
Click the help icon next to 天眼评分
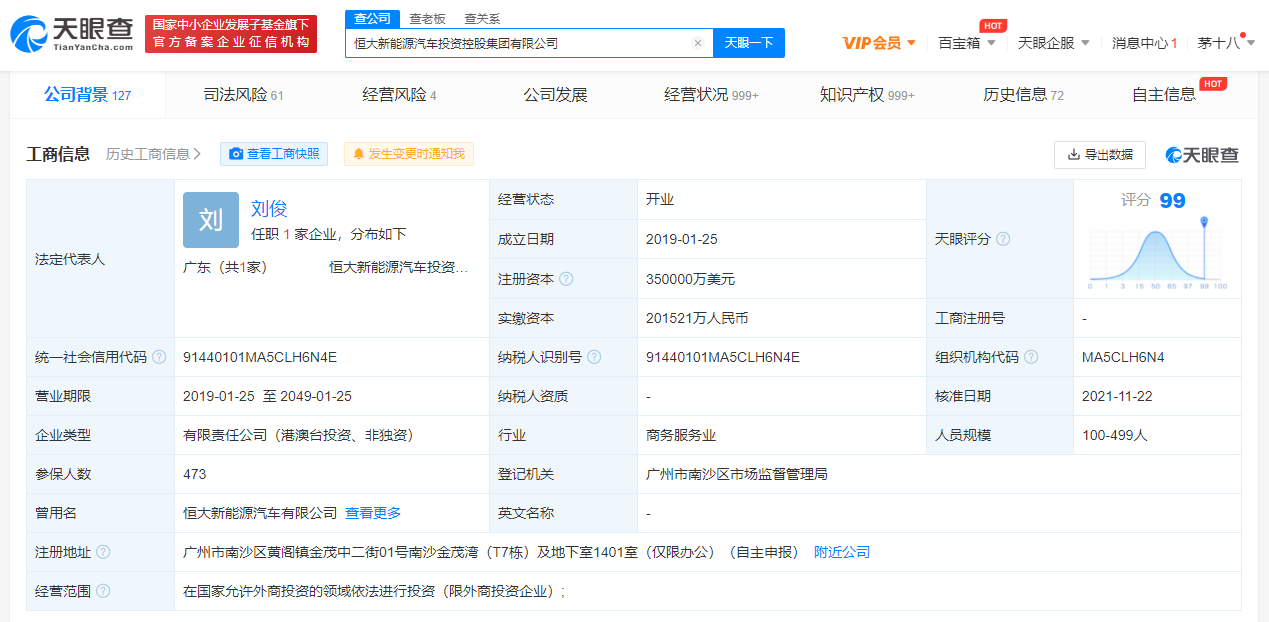[x=1003, y=239]
